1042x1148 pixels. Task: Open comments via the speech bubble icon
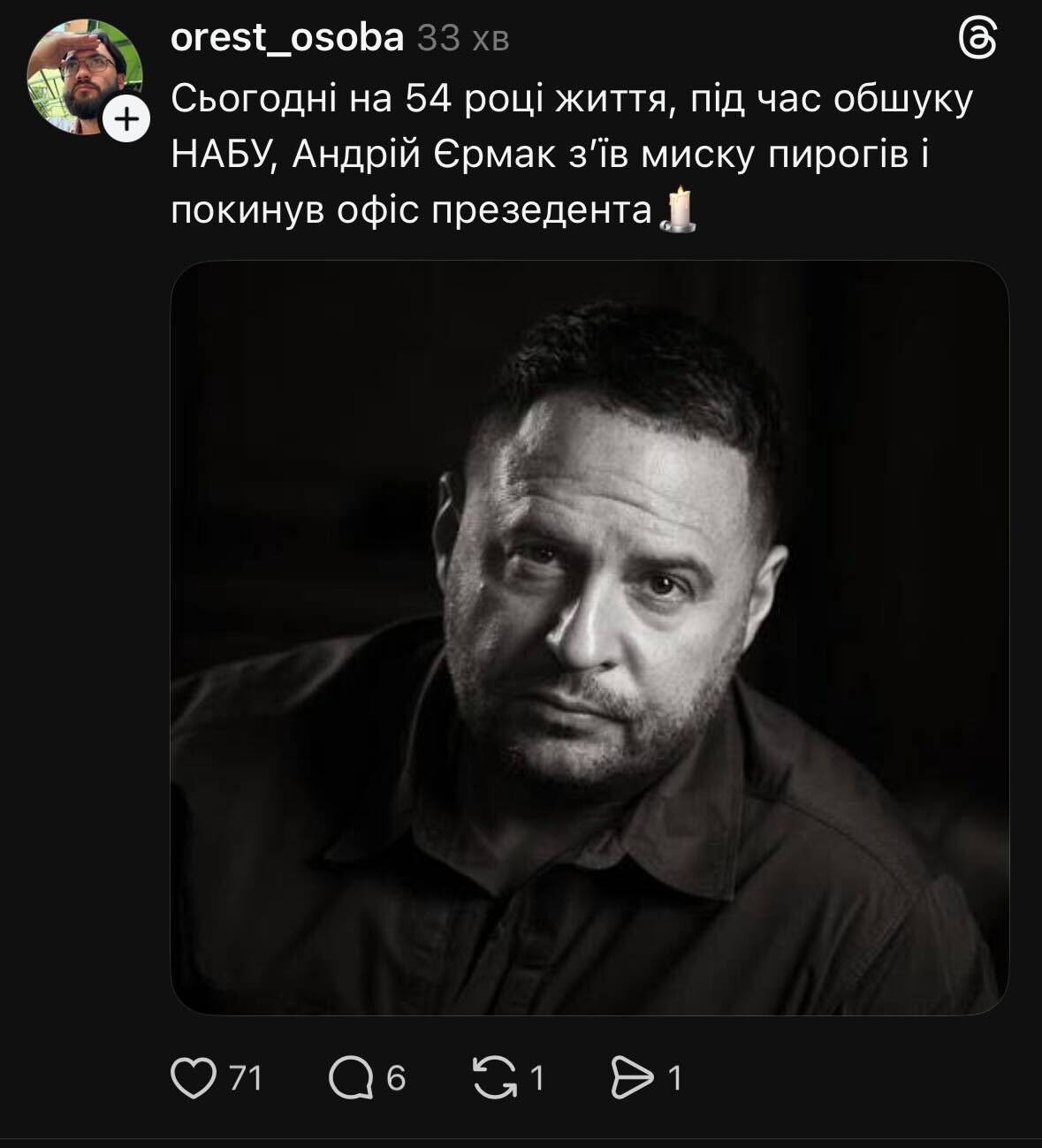tap(352, 1078)
